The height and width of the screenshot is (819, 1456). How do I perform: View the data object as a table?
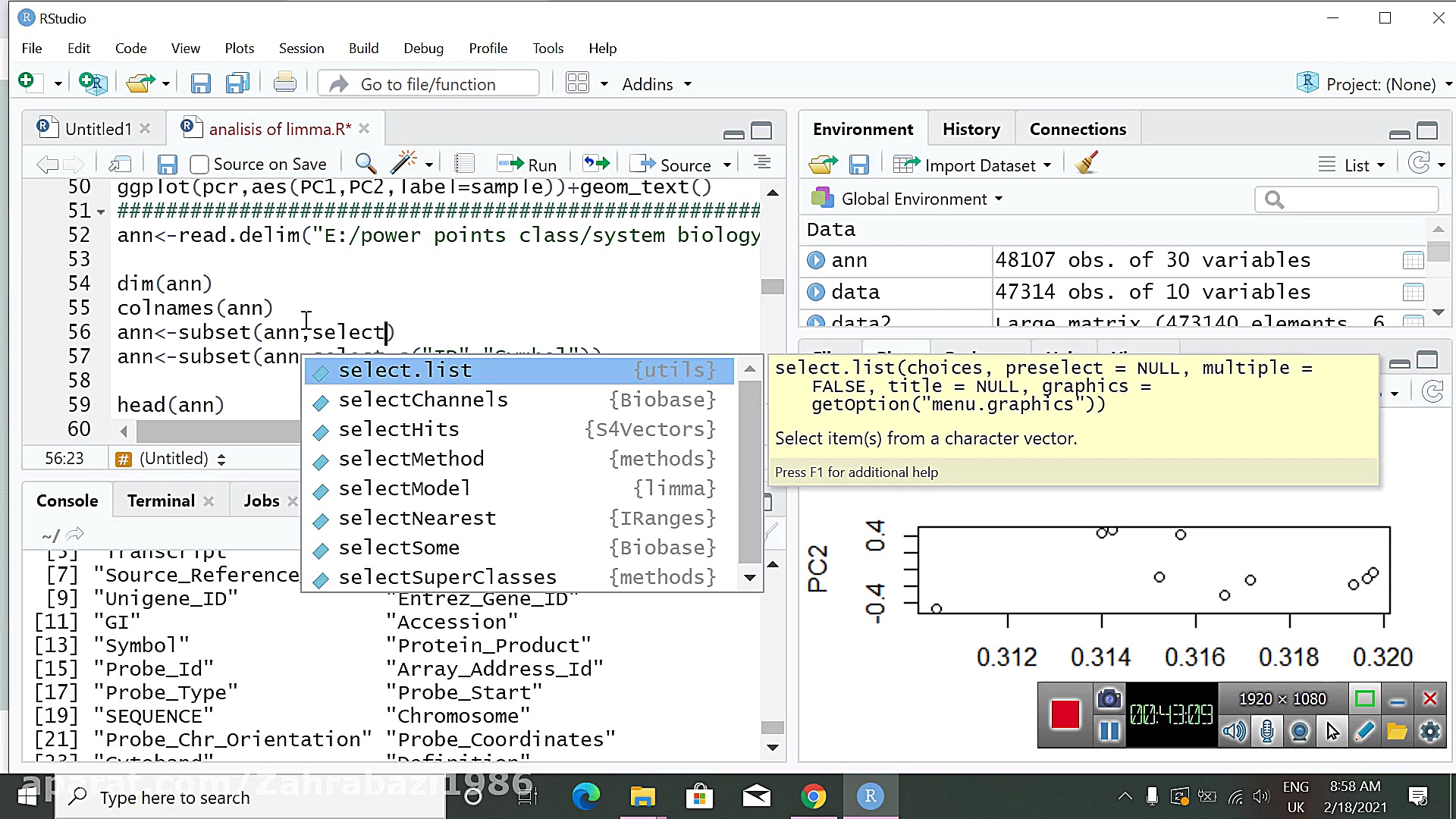pos(1414,293)
